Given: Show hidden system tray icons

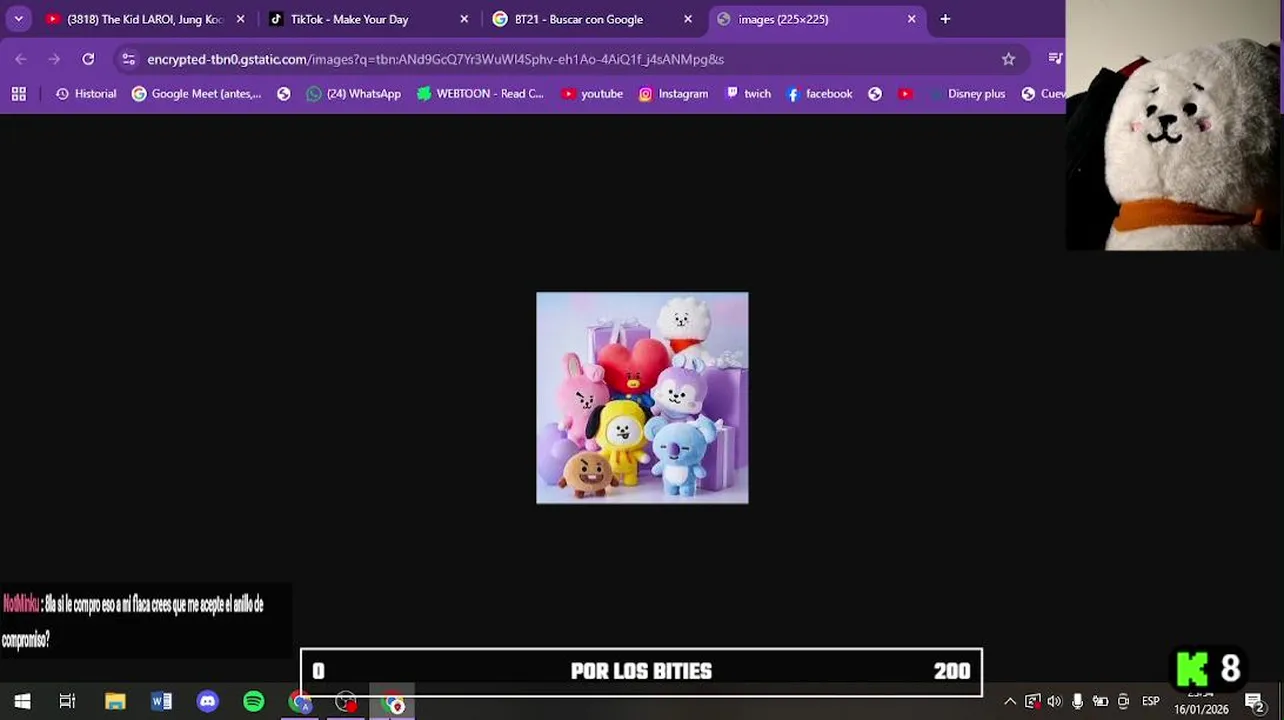Looking at the screenshot, I should tap(1010, 702).
